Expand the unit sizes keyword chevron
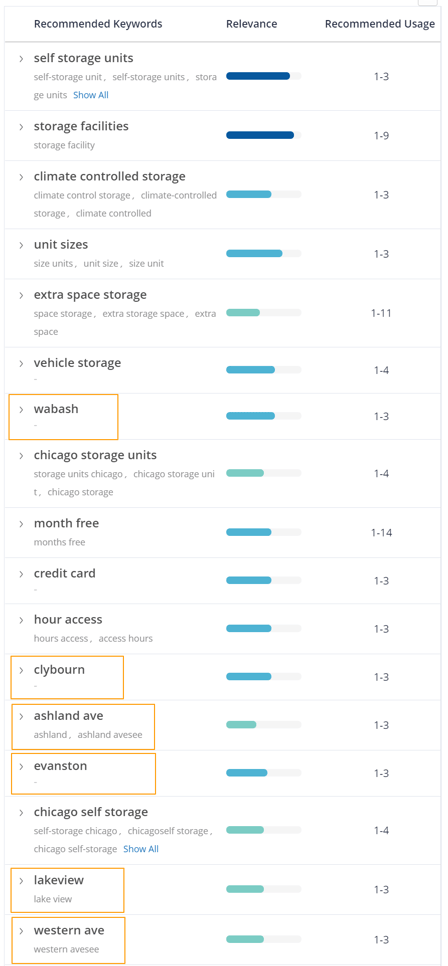448x966 pixels. [21, 245]
